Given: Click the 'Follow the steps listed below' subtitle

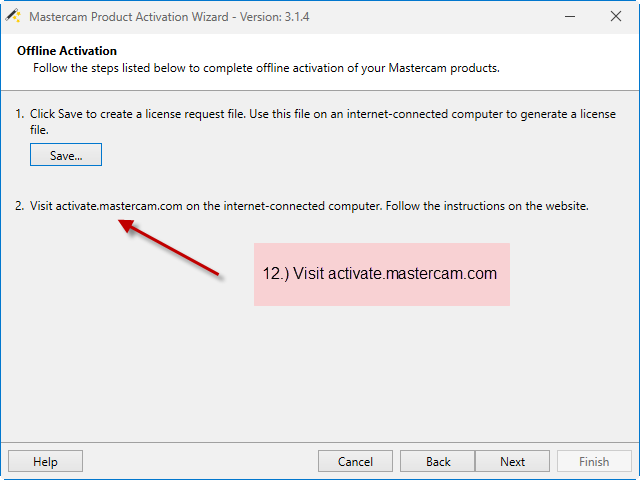Looking at the screenshot, I should point(266,68).
